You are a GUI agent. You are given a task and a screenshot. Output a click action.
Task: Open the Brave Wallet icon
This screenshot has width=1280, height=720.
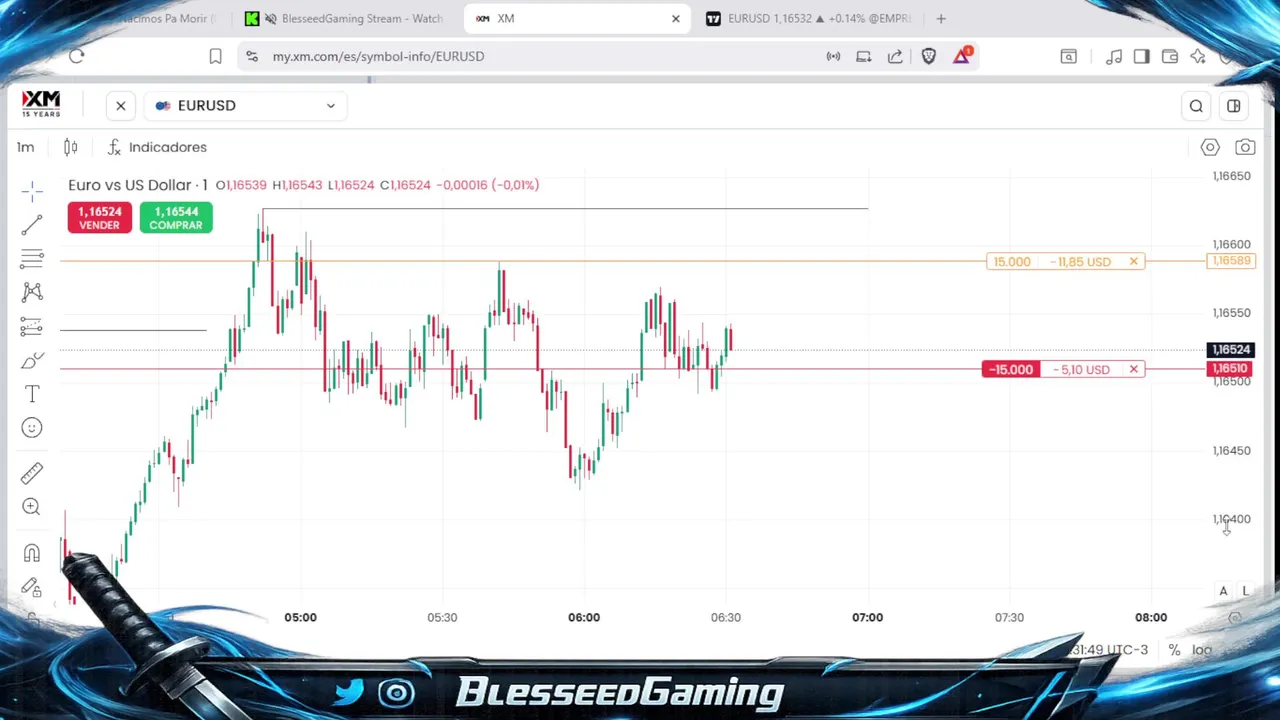(x=1170, y=56)
